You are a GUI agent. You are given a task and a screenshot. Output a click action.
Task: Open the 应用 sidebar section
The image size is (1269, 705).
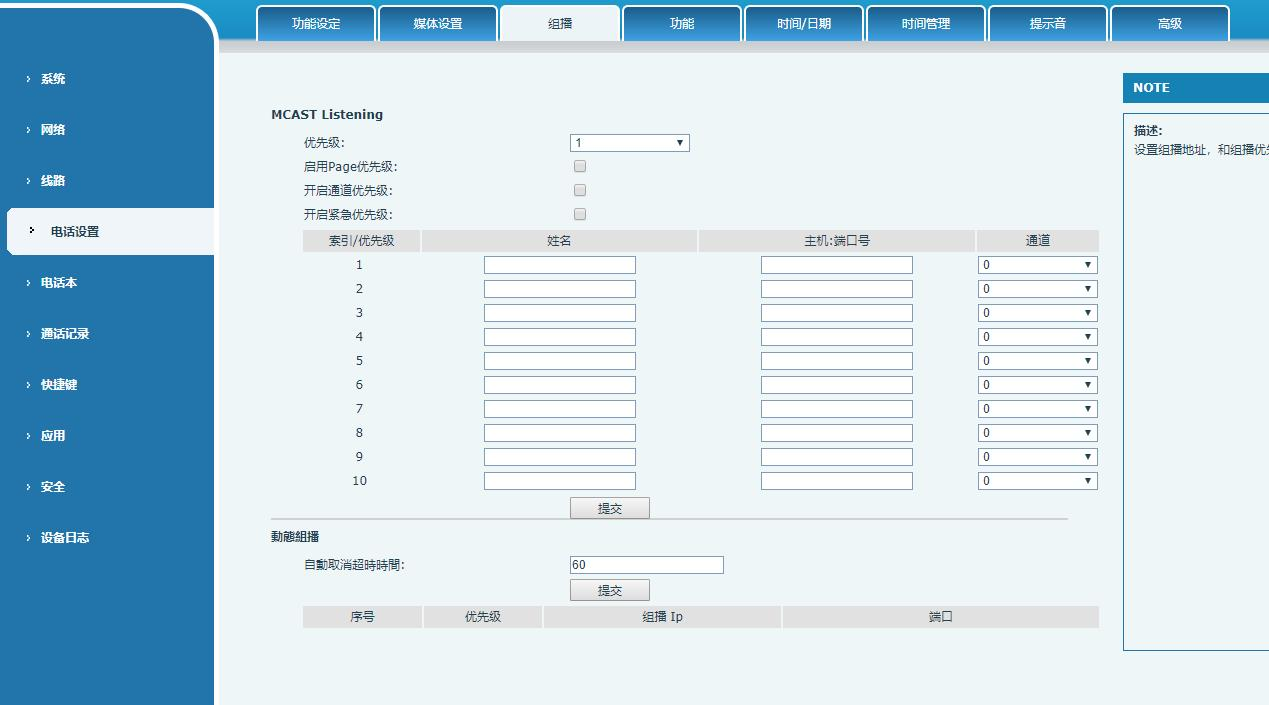coord(53,436)
